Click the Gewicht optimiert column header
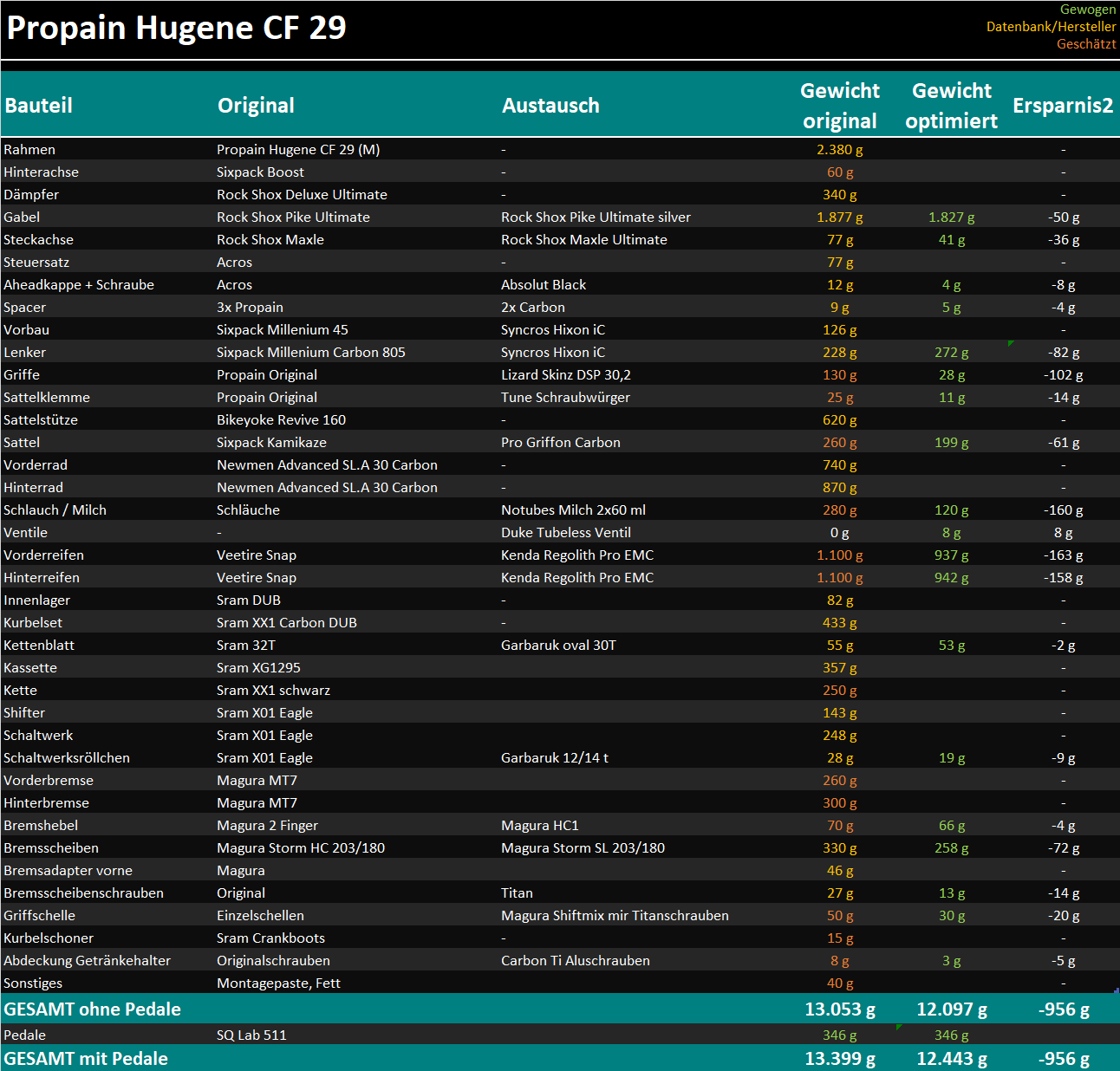The image size is (1120, 1071). click(952, 106)
